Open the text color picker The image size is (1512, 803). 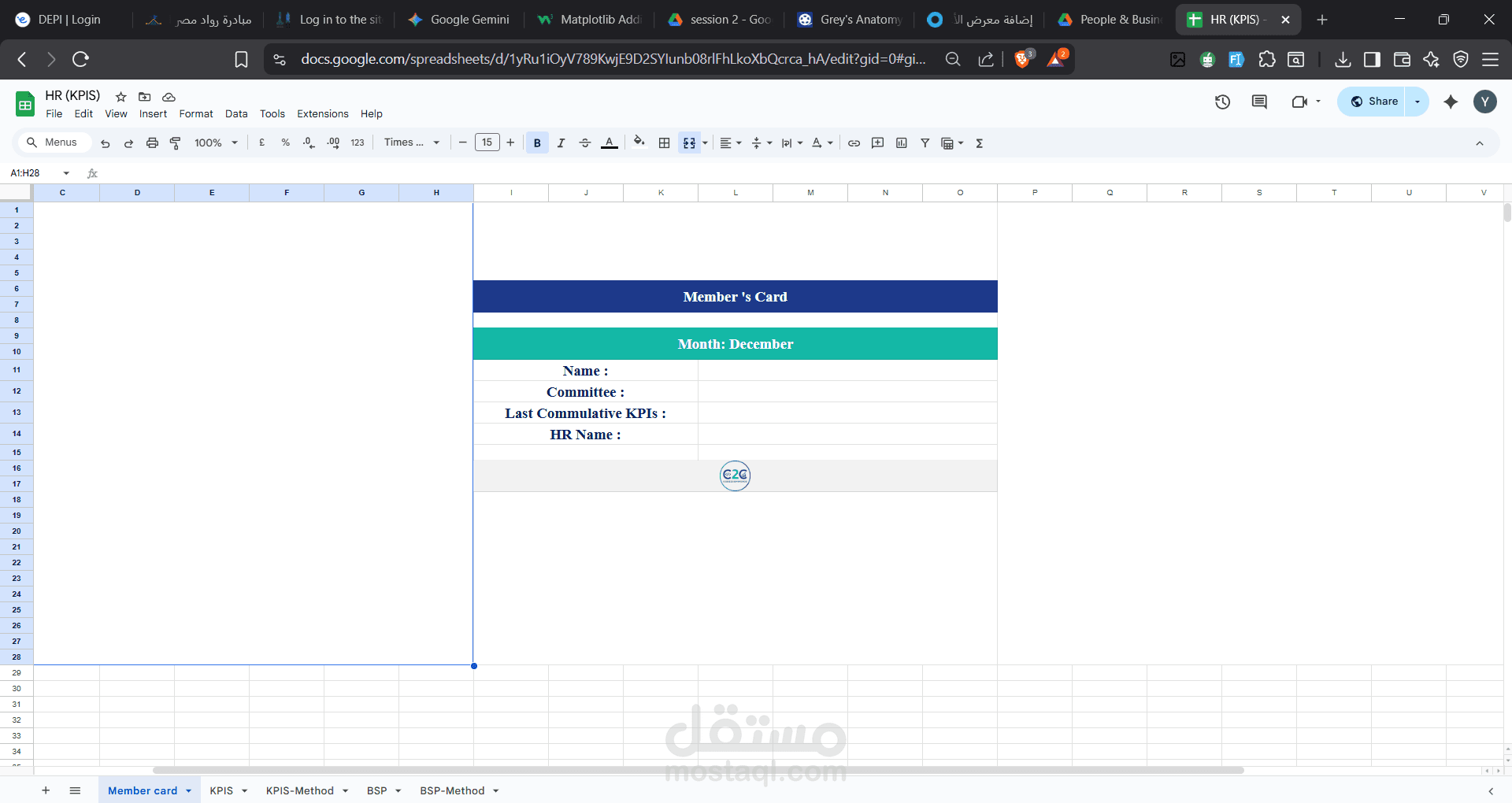pyautogui.click(x=610, y=142)
